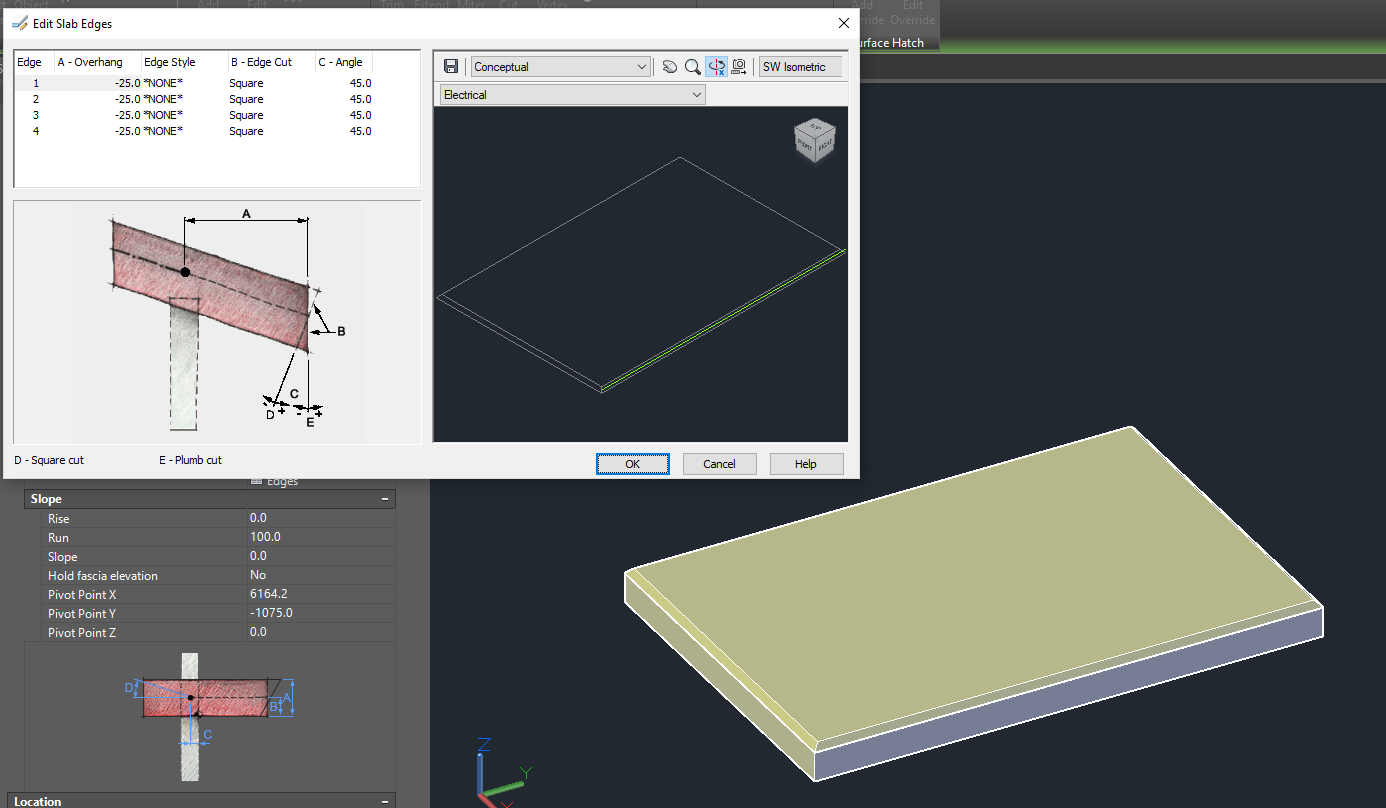Collapse the Slope section in properties
1386x808 pixels.
pos(384,498)
